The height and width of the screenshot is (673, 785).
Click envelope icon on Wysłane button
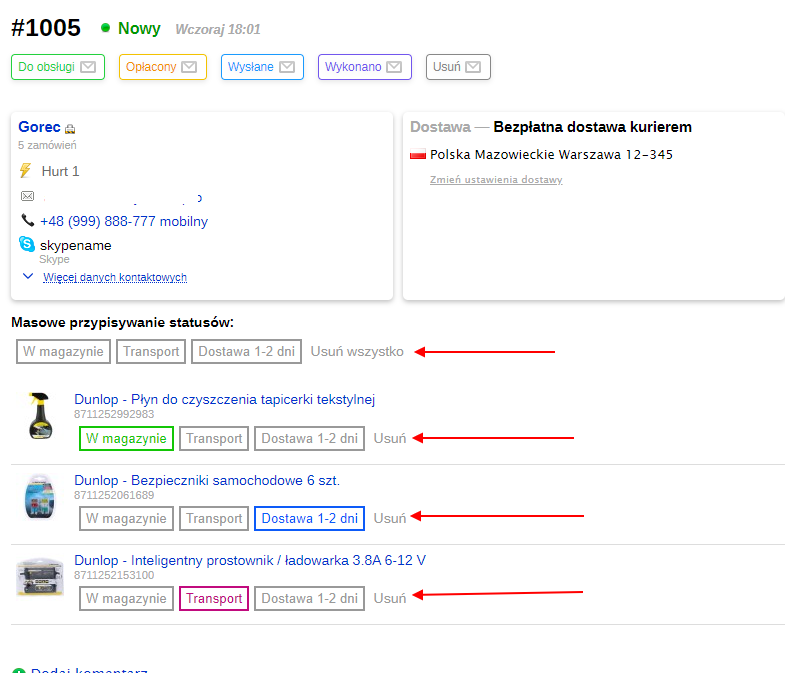coord(287,67)
